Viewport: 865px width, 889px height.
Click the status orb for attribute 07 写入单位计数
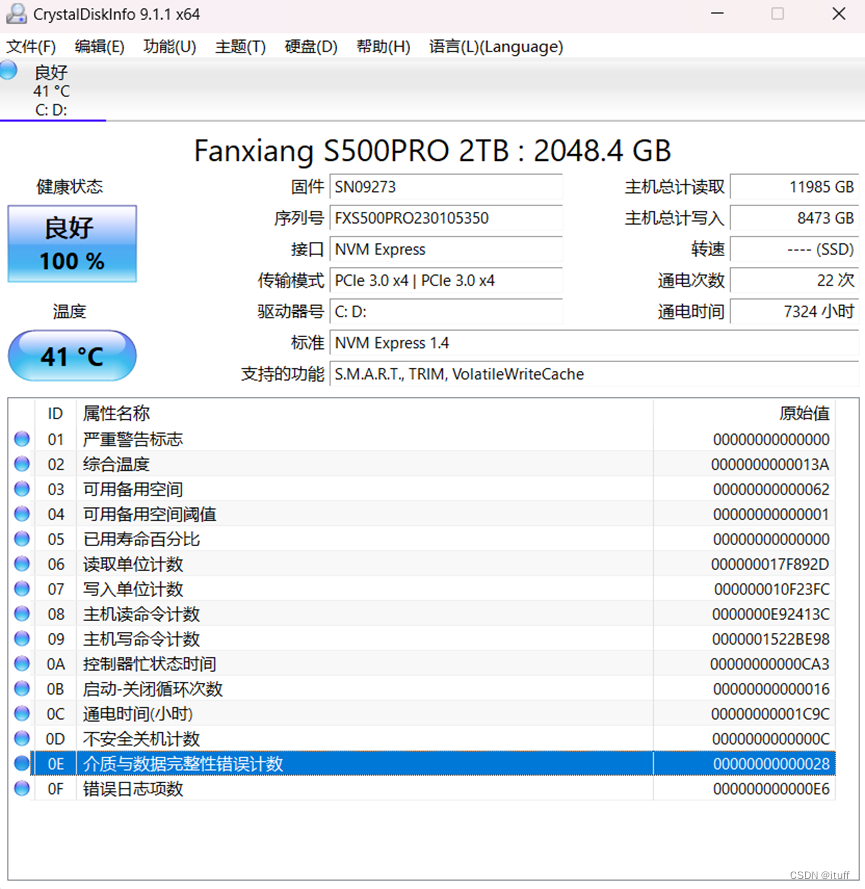coord(22,589)
